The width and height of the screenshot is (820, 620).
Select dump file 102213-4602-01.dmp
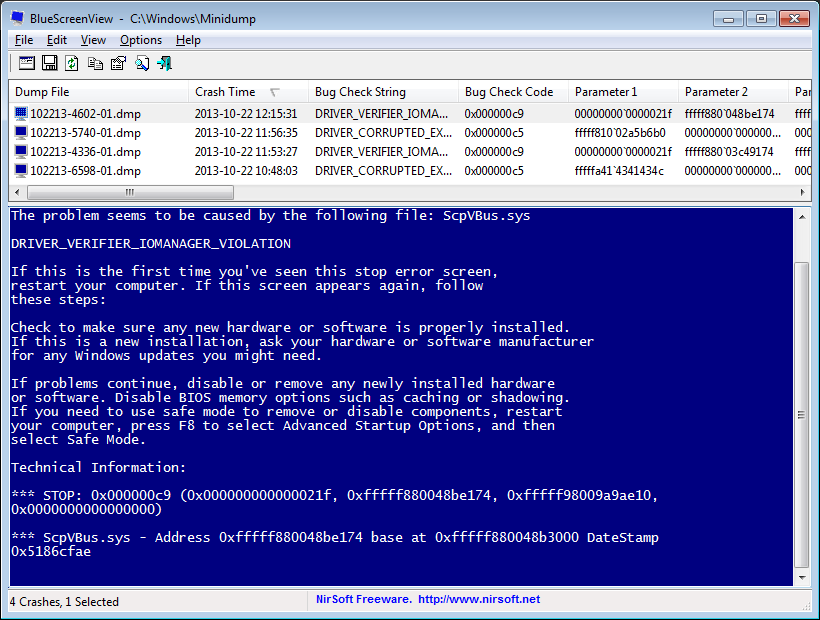85,114
